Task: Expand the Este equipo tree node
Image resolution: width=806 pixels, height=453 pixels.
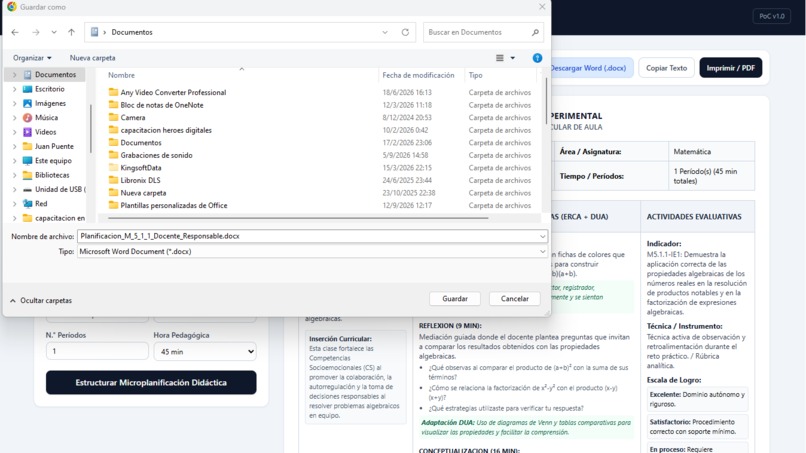Action: 14,161
